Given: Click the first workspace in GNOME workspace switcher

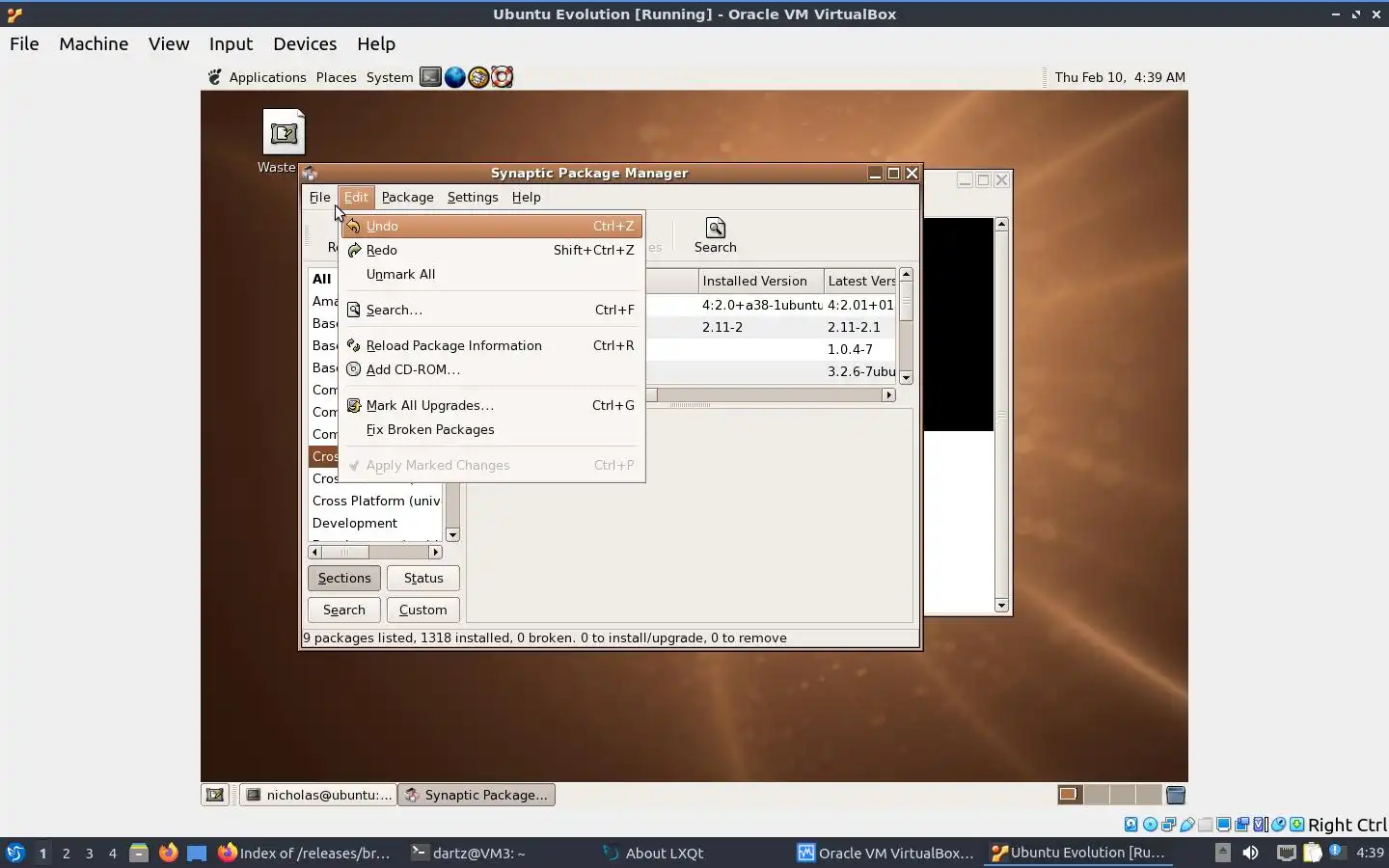Looking at the screenshot, I should click(1070, 795).
